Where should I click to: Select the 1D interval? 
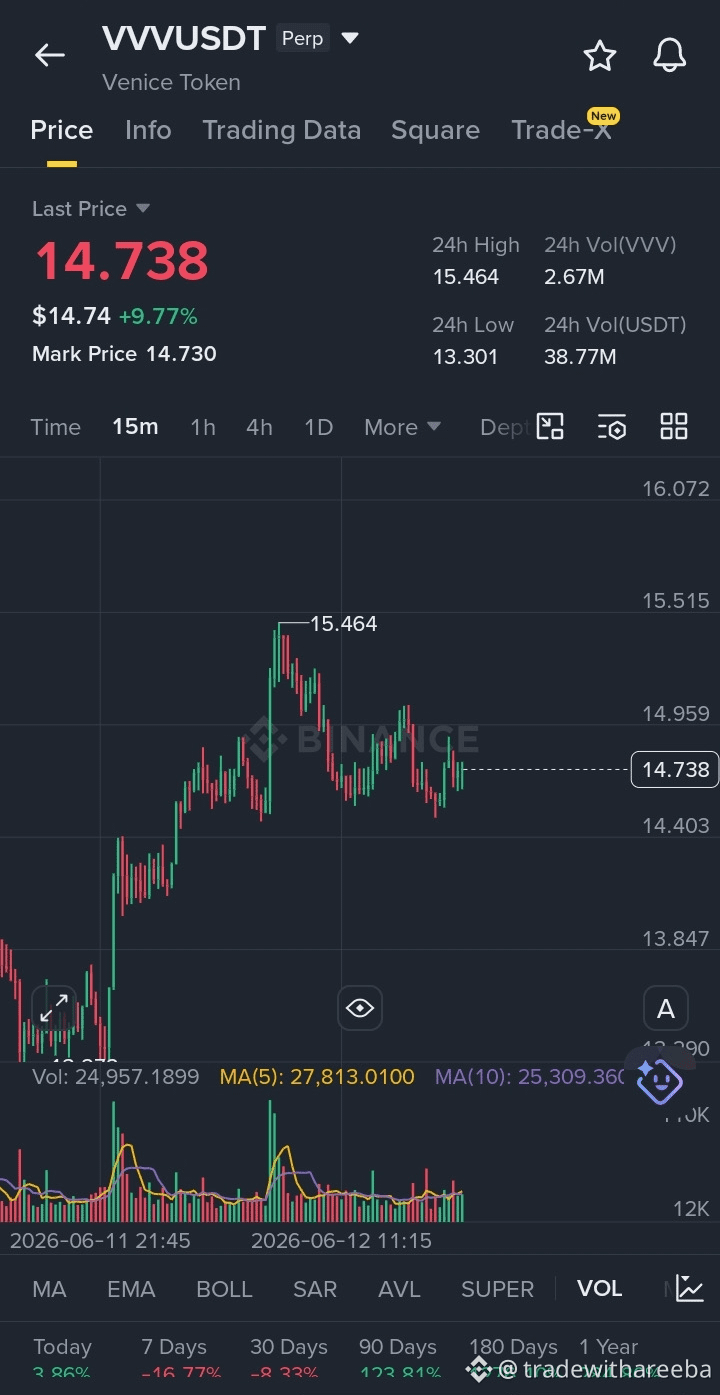click(318, 427)
